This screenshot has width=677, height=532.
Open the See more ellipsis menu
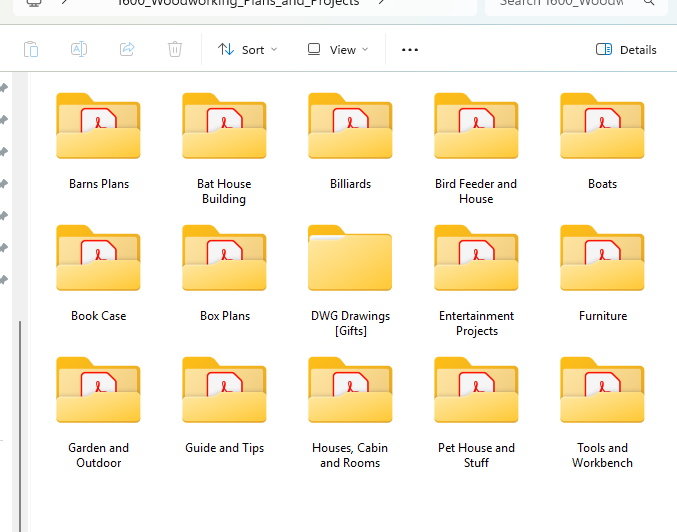click(409, 49)
